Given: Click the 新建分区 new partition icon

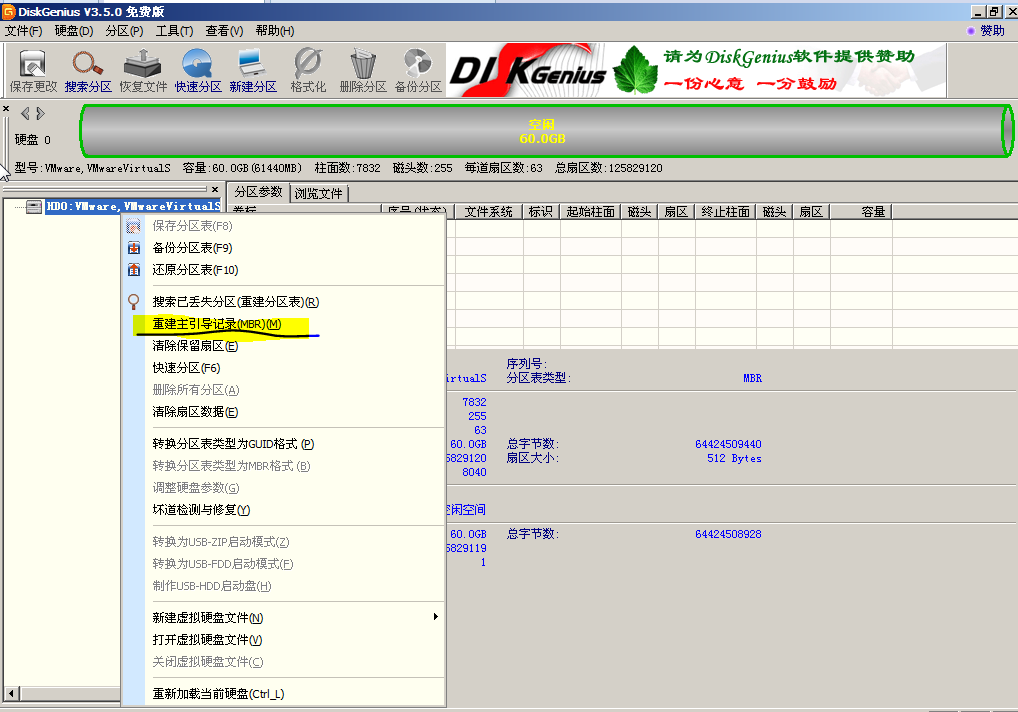Looking at the screenshot, I should click(x=252, y=70).
